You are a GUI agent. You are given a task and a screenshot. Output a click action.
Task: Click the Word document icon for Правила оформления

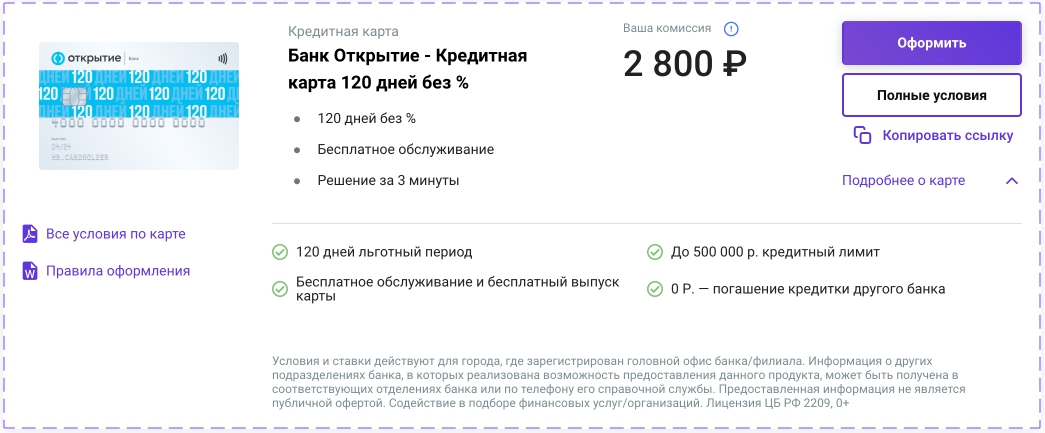click(x=30, y=271)
